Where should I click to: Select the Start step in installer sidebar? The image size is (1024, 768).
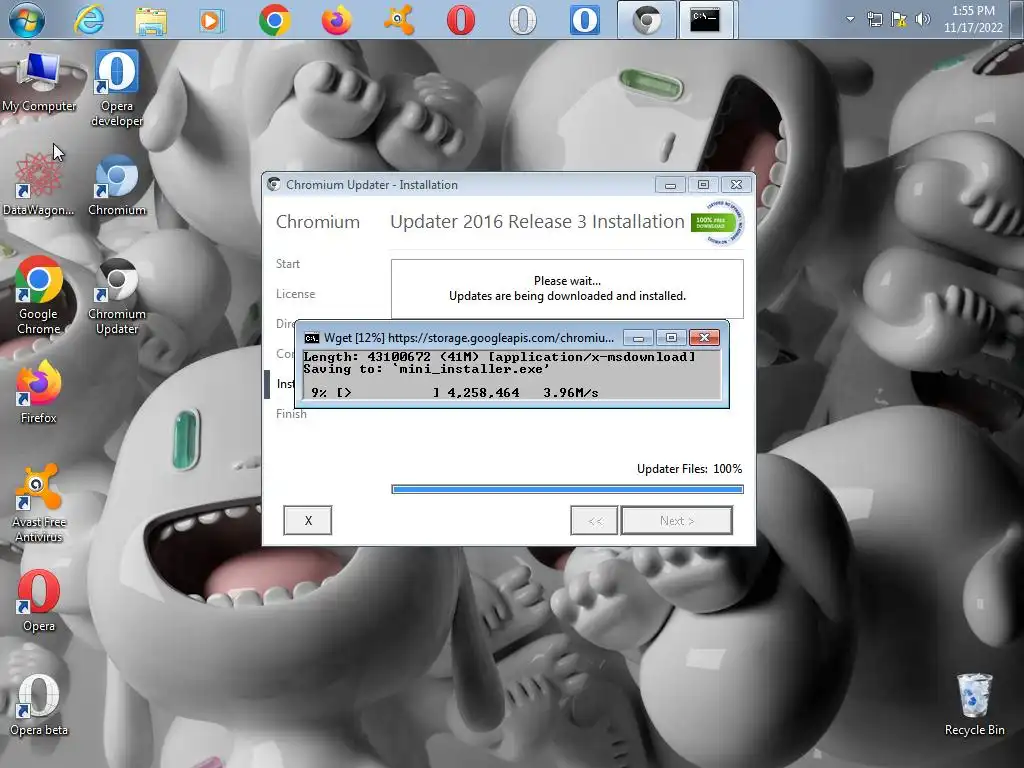(x=288, y=264)
